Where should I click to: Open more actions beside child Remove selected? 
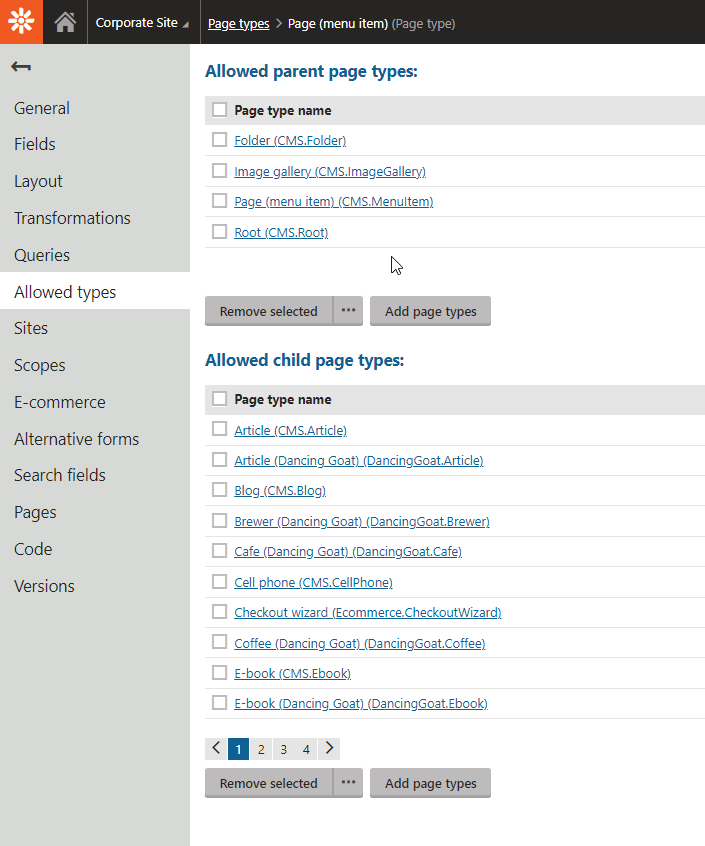pyautogui.click(x=348, y=783)
